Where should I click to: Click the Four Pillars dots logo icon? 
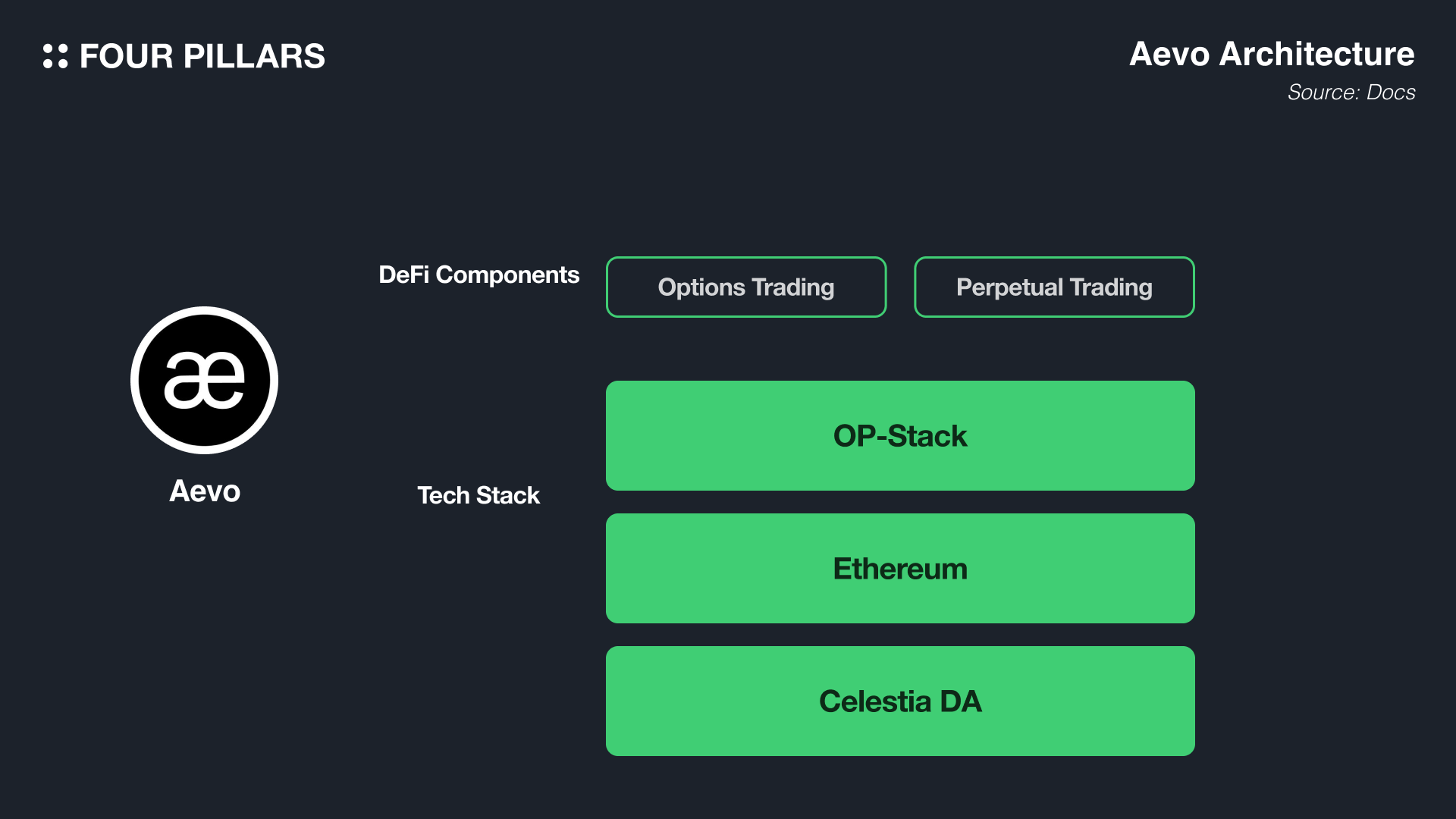55,56
